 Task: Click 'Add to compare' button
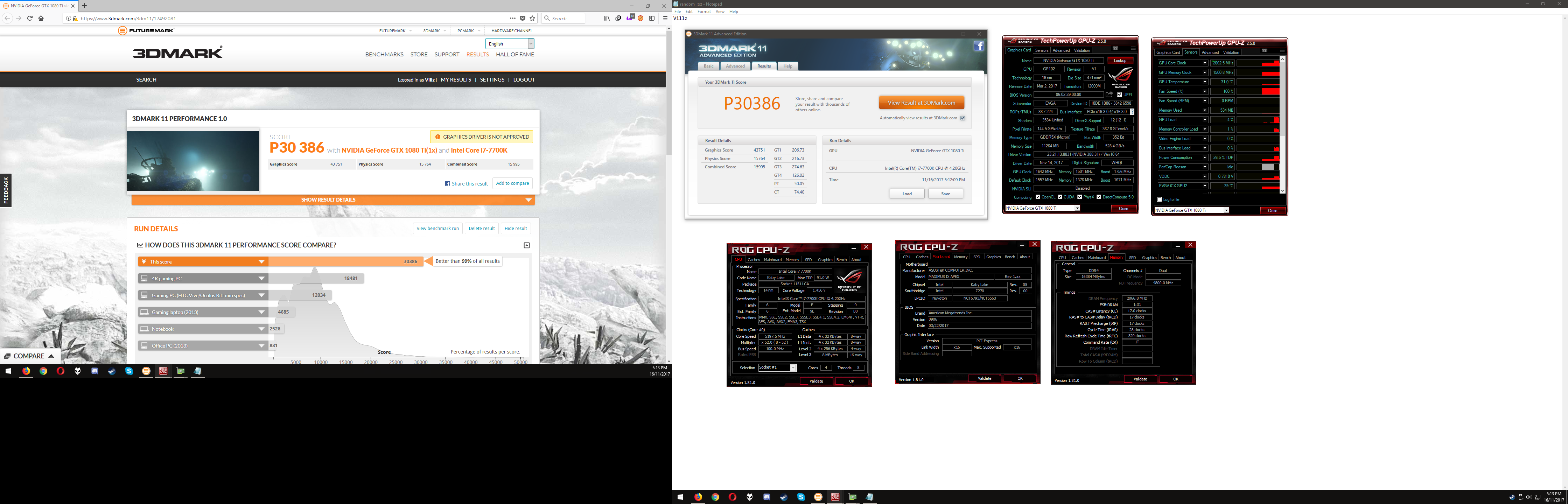point(512,183)
